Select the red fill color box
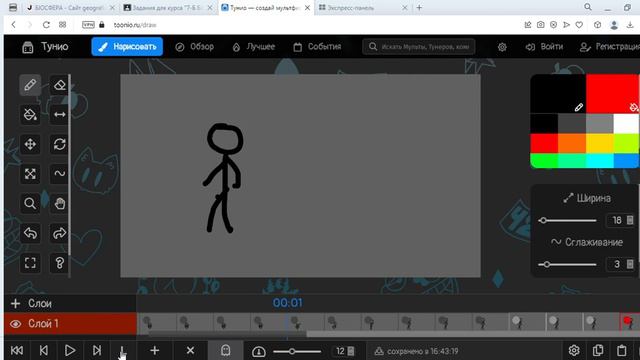 tap(613, 93)
